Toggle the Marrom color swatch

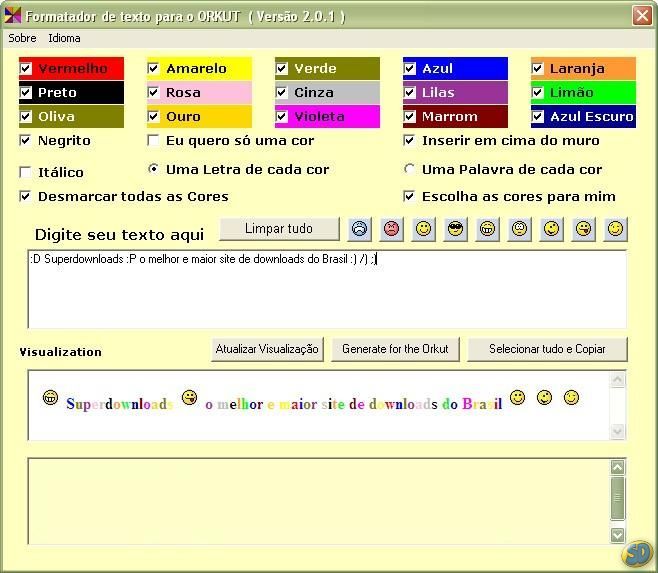(x=455, y=116)
